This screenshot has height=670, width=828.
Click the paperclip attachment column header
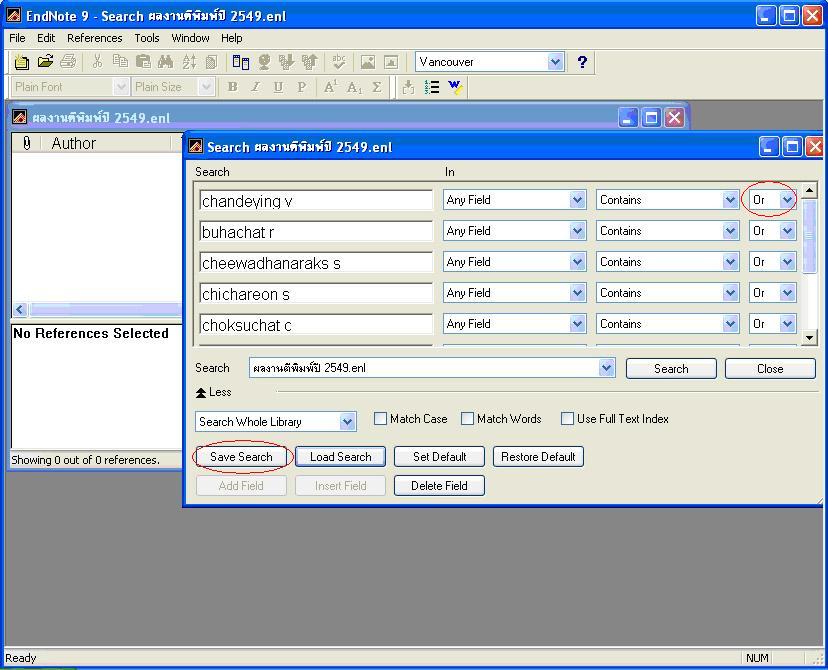point(26,143)
